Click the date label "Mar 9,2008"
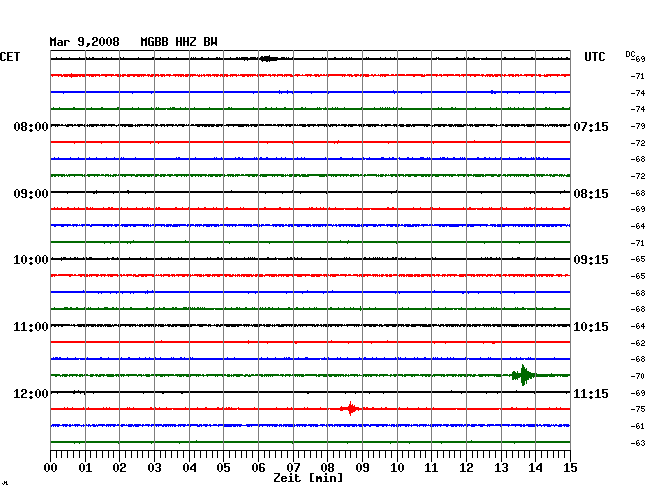The height and width of the screenshot is (494, 650). (84, 42)
